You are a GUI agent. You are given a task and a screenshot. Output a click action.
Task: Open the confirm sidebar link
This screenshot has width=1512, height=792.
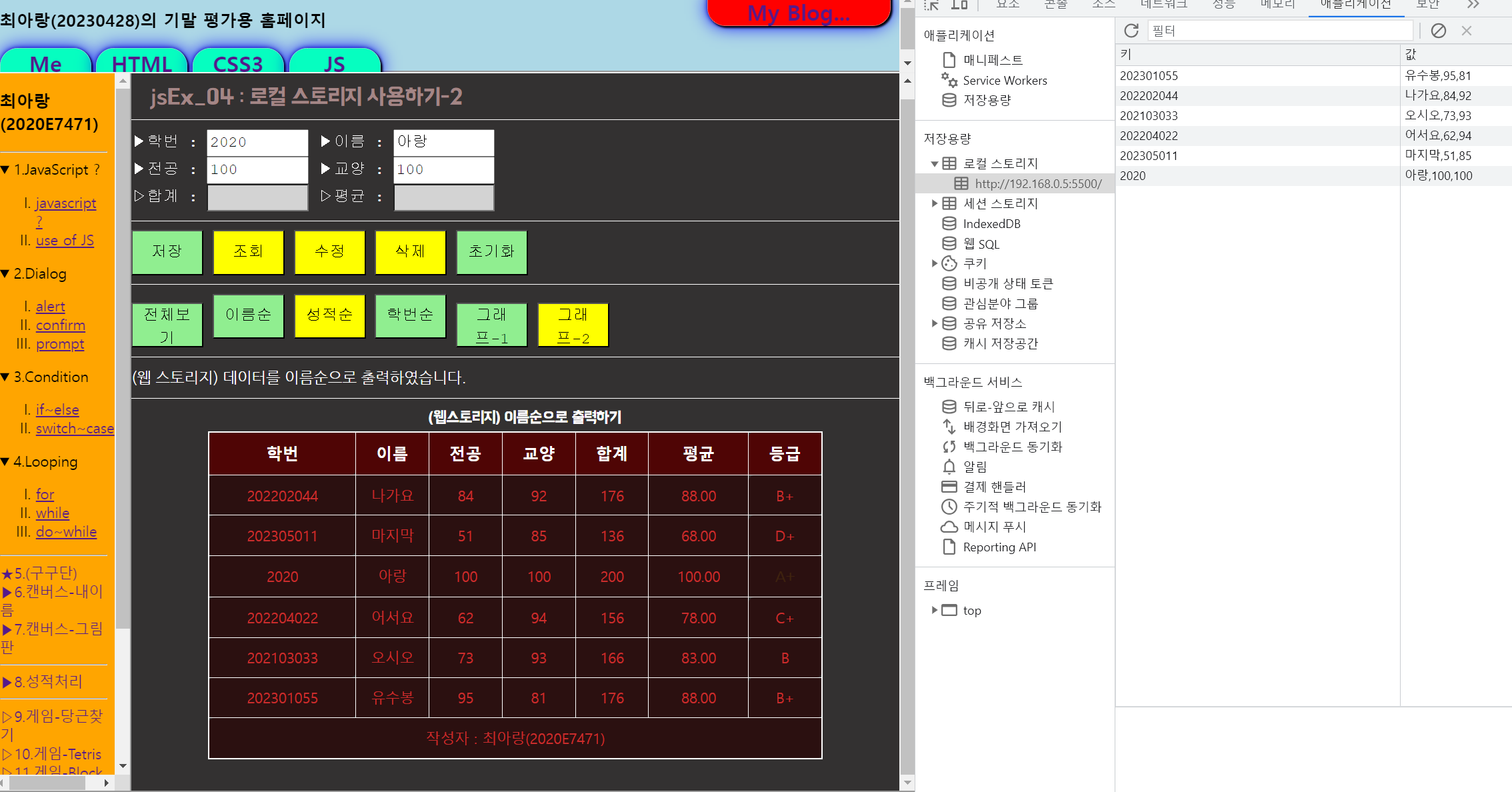60,325
